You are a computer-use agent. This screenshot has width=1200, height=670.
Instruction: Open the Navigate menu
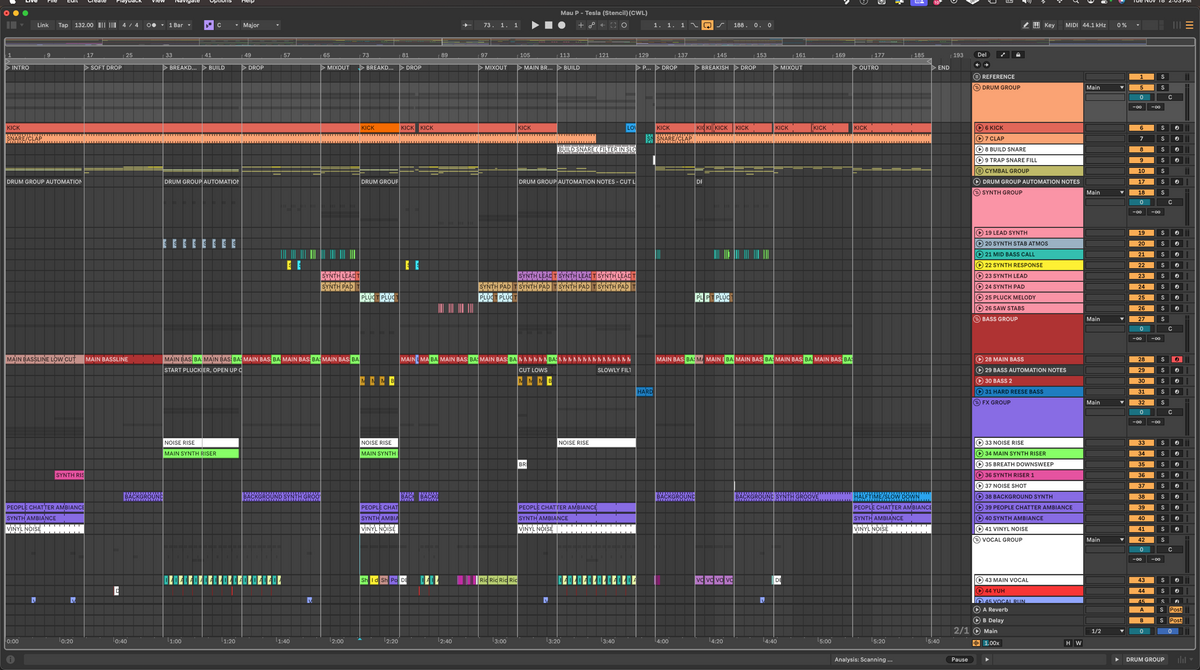click(186, 3)
